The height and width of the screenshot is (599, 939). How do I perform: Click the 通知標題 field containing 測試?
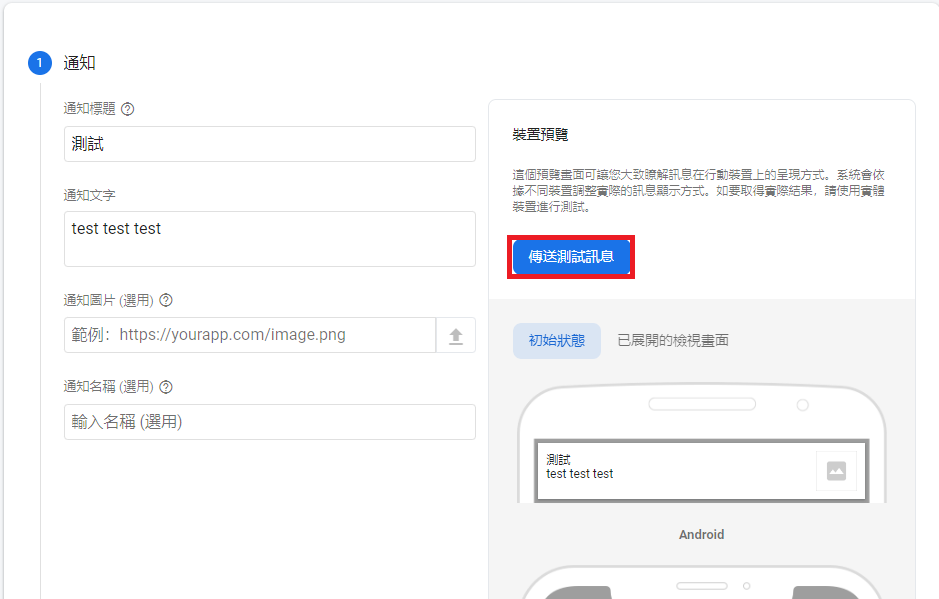(x=270, y=144)
